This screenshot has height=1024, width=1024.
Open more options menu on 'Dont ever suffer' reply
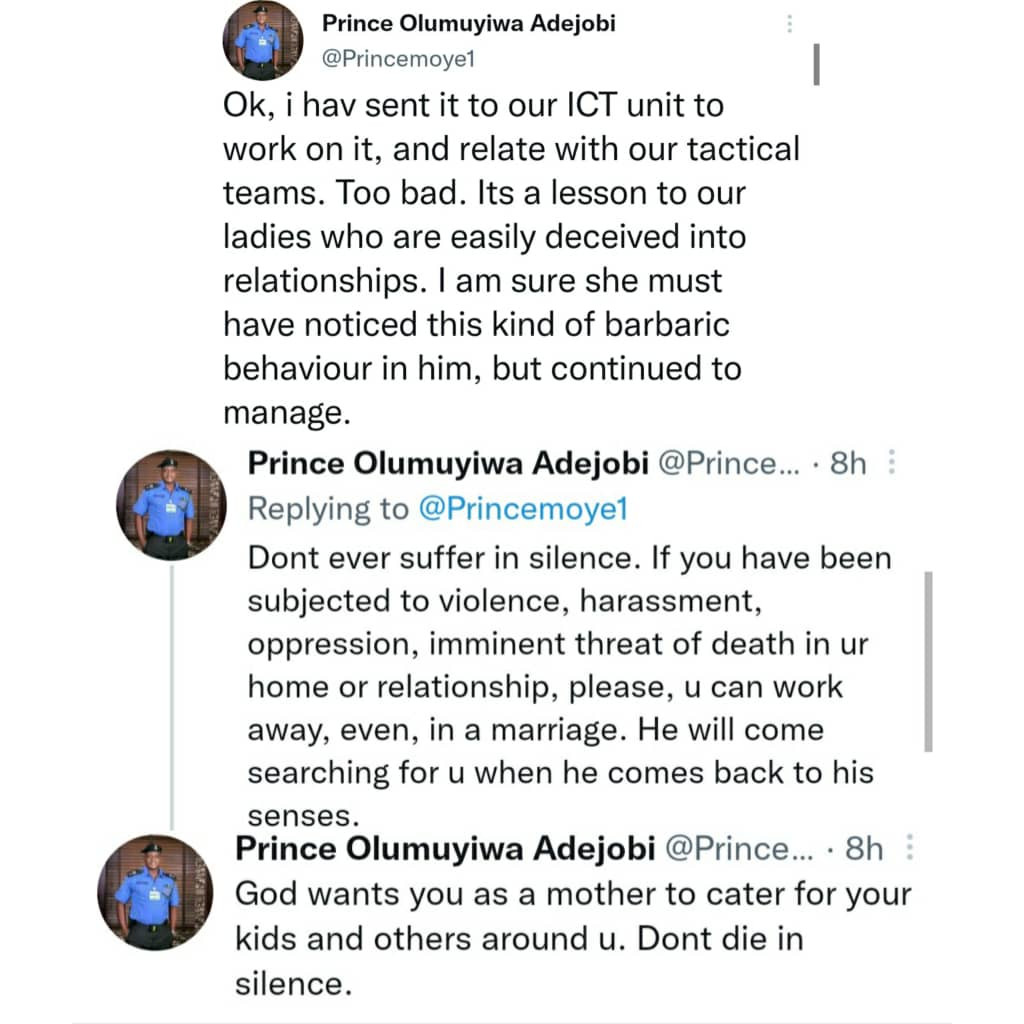pos(892,462)
